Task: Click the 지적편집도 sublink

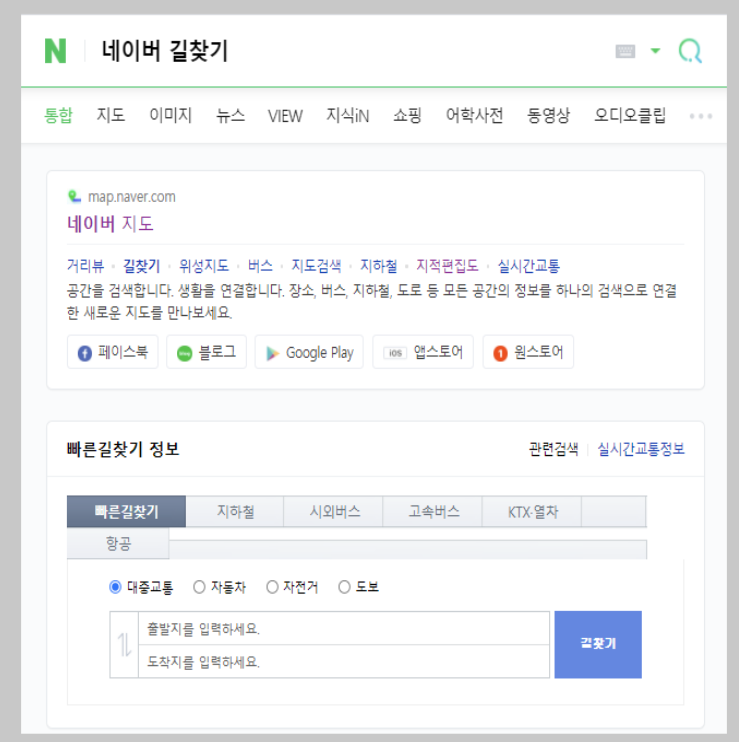Action: tap(447, 266)
